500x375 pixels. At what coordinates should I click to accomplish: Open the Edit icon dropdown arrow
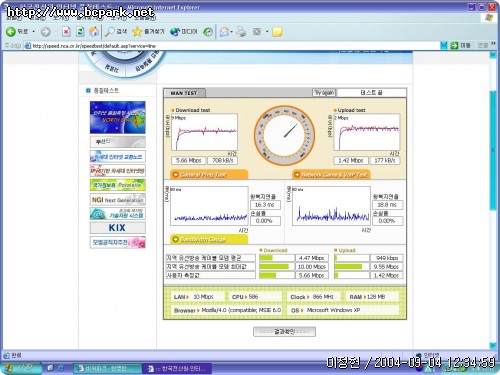[267, 32]
